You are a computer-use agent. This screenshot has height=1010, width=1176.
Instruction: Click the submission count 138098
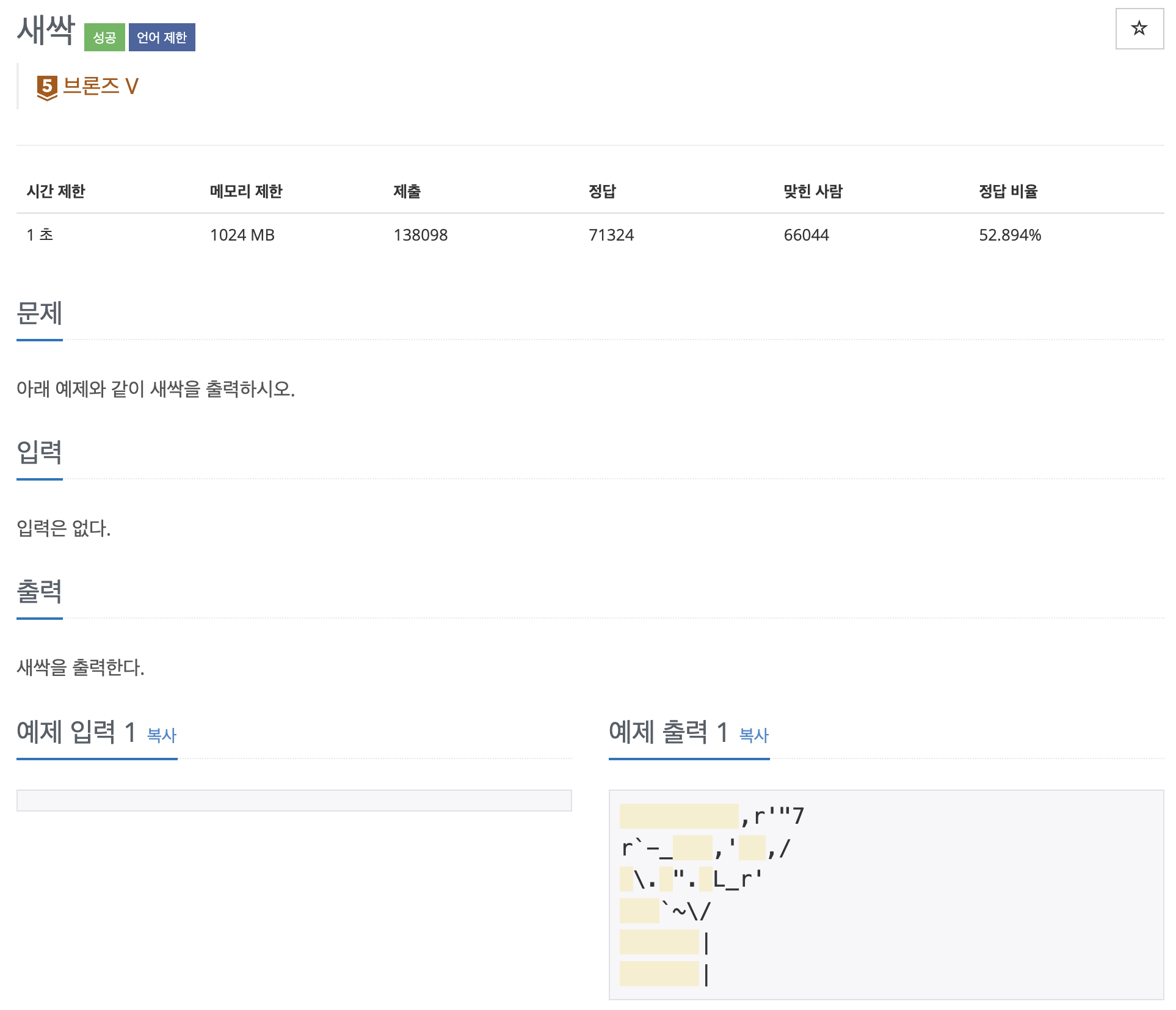point(419,234)
